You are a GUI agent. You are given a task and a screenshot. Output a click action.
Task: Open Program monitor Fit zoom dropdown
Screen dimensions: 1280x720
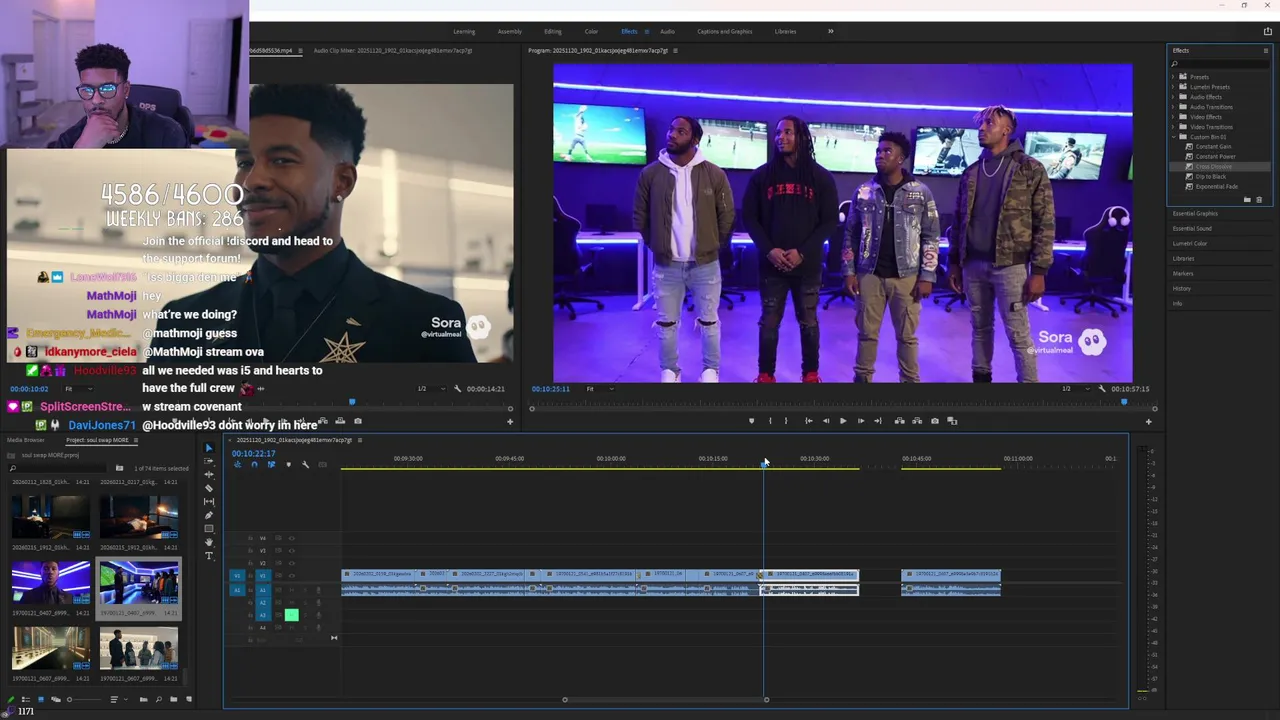599,389
